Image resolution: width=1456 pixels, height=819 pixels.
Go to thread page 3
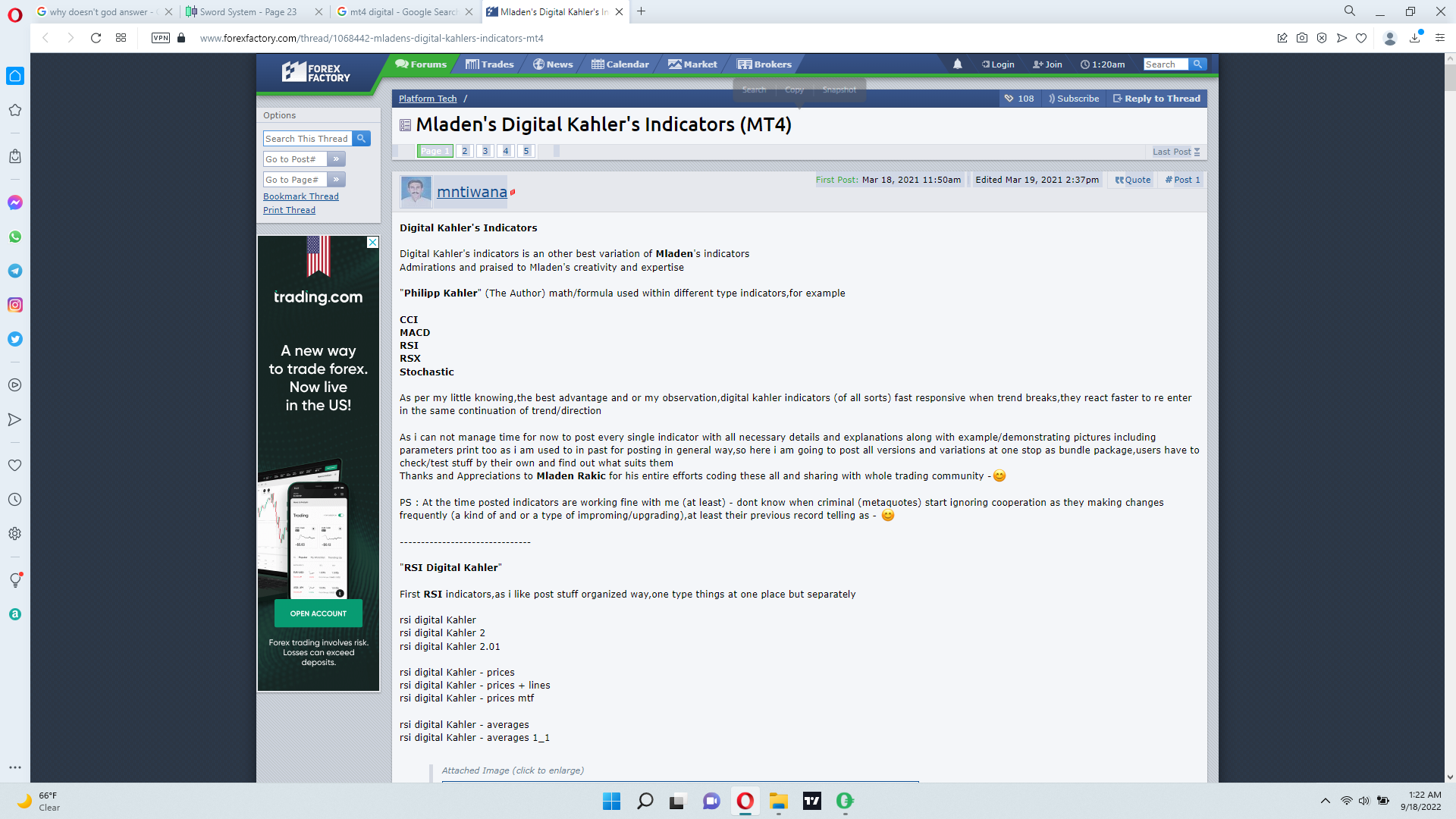pyautogui.click(x=485, y=151)
